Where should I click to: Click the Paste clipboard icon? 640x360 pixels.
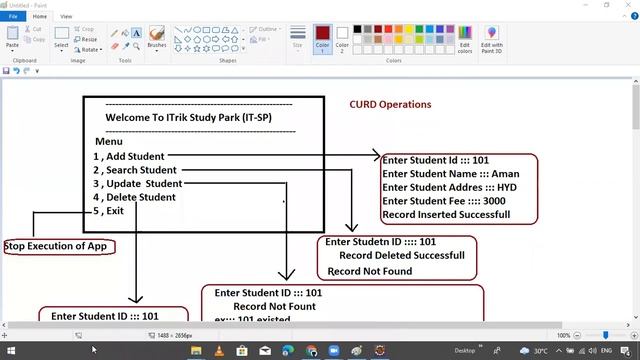pyautogui.click(x=12, y=33)
